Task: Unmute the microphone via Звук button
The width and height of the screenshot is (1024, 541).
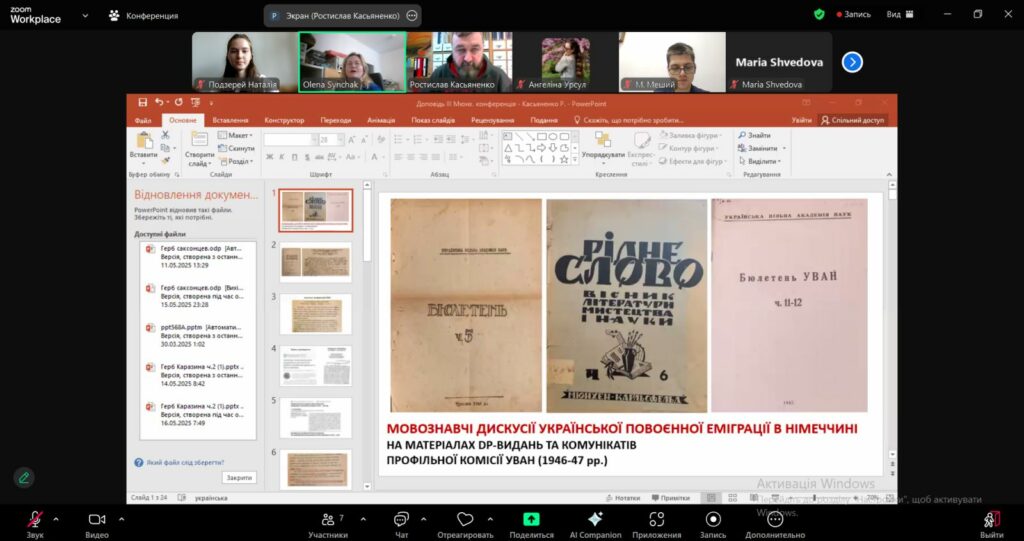Action: 35,524
